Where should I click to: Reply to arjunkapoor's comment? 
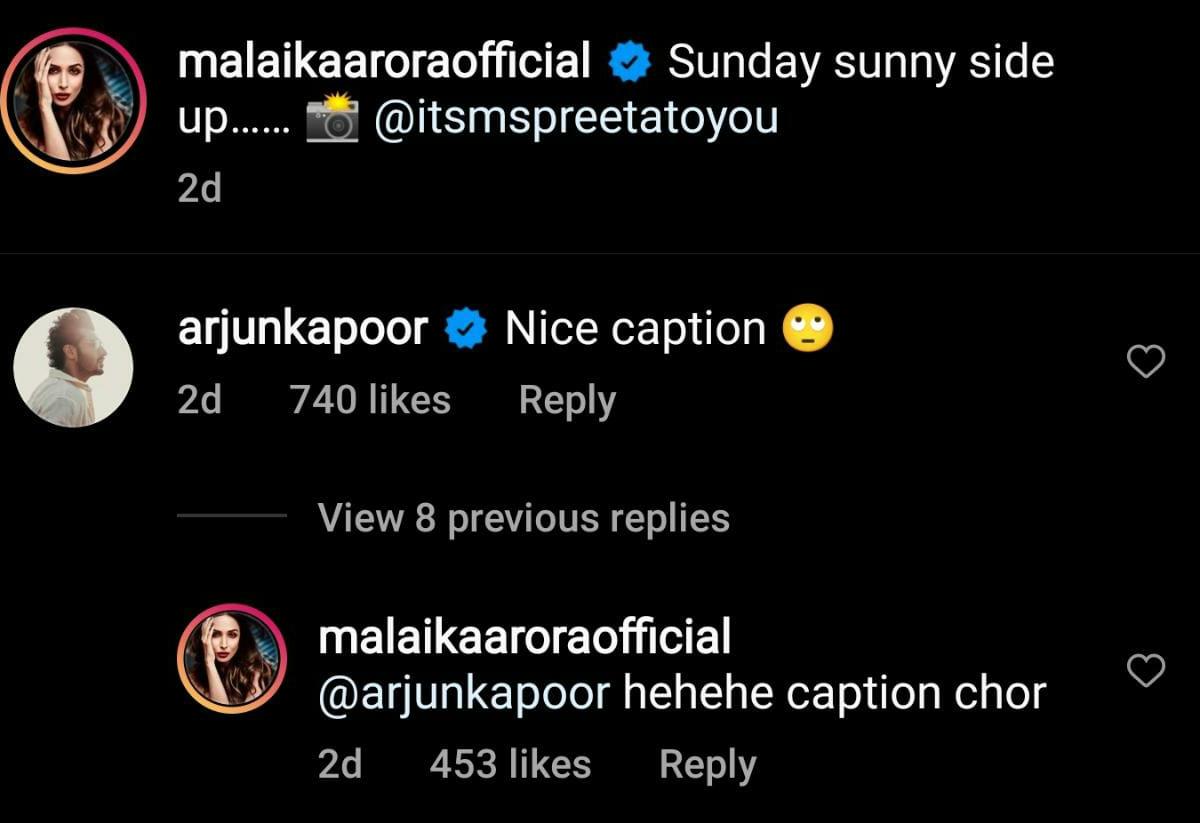[x=567, y=400]
